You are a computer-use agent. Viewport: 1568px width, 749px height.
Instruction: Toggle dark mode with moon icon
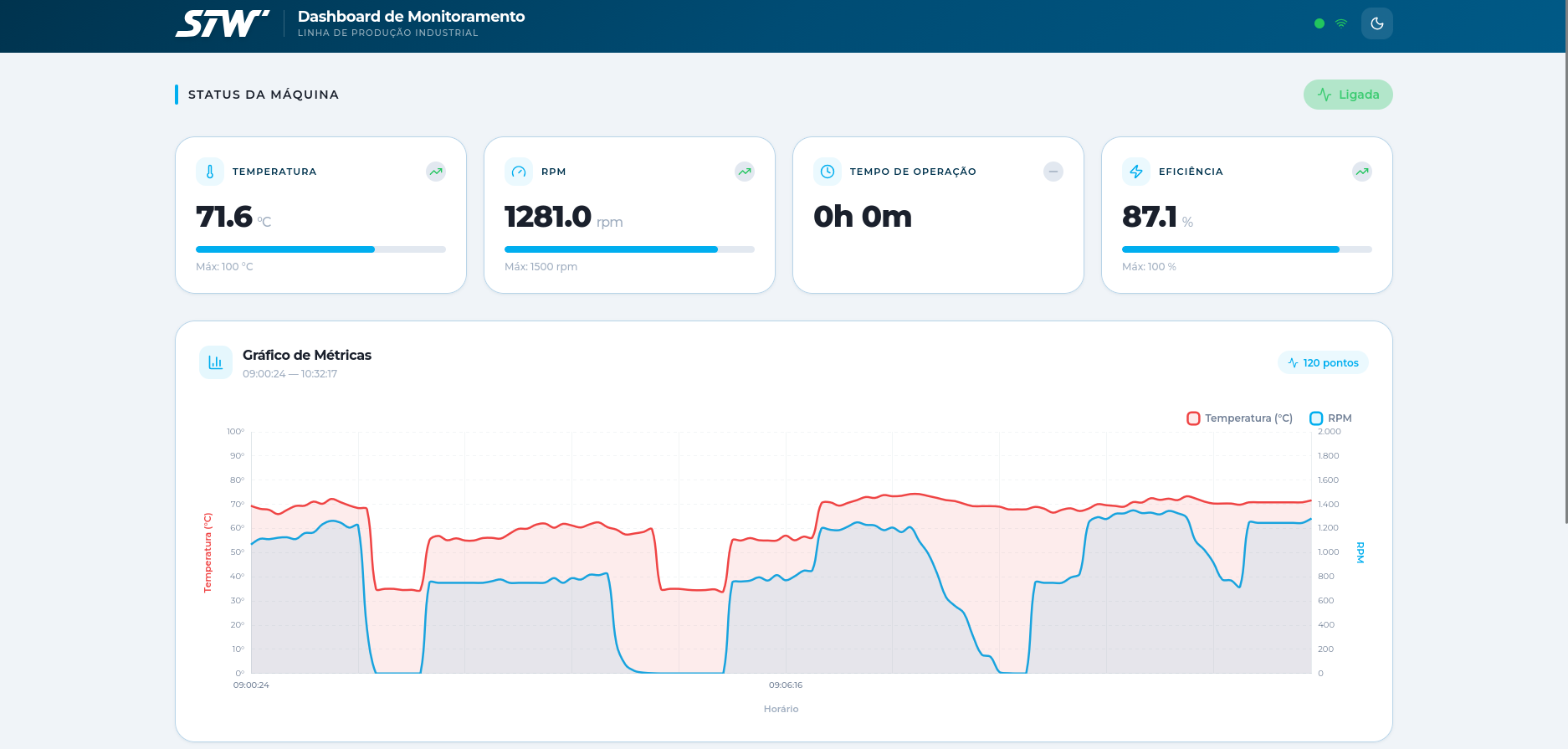(x=1376, y=23)
